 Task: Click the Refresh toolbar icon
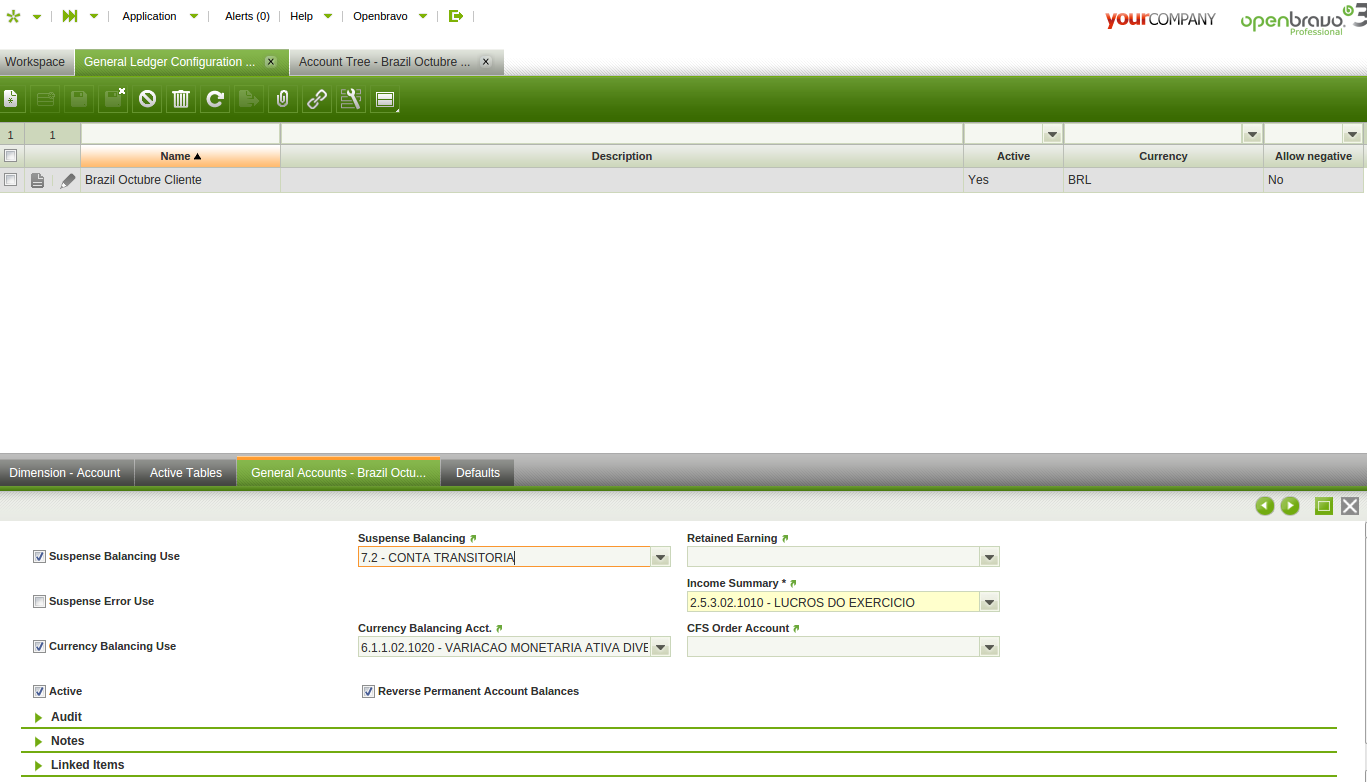215,99
